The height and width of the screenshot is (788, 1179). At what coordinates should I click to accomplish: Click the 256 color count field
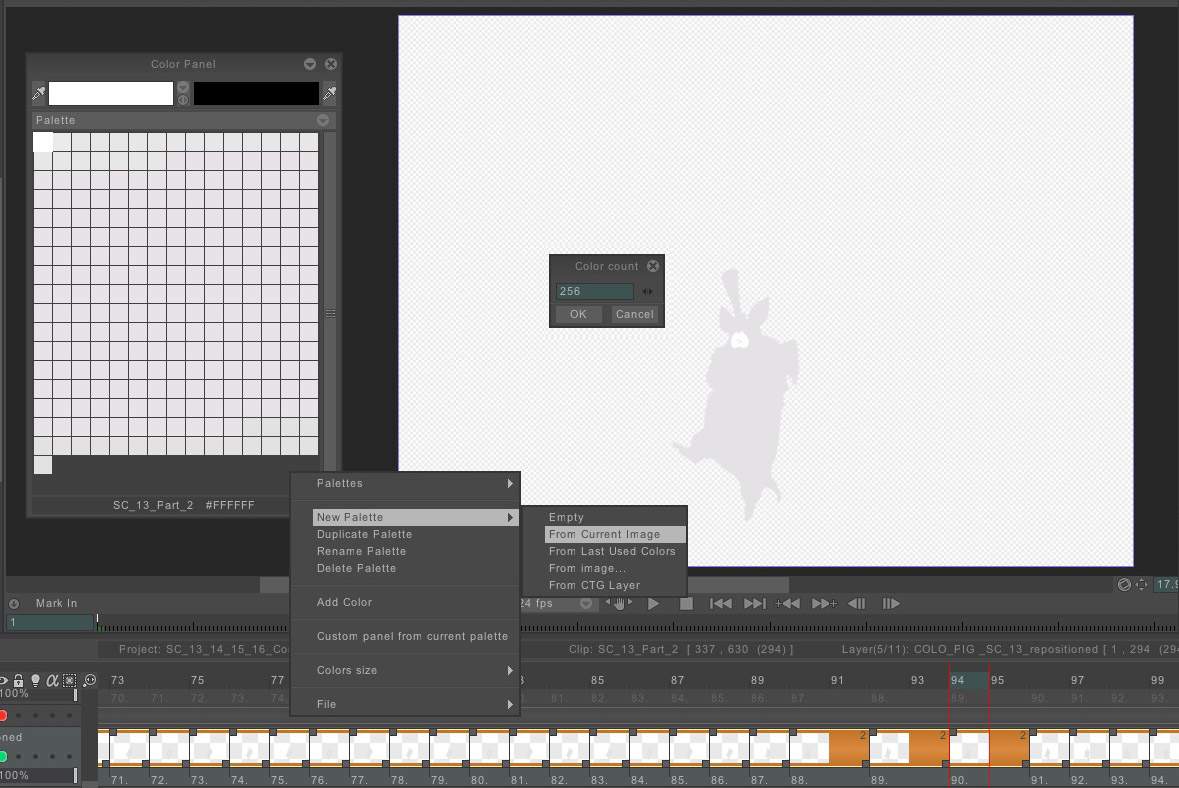(x=594, y=291)
